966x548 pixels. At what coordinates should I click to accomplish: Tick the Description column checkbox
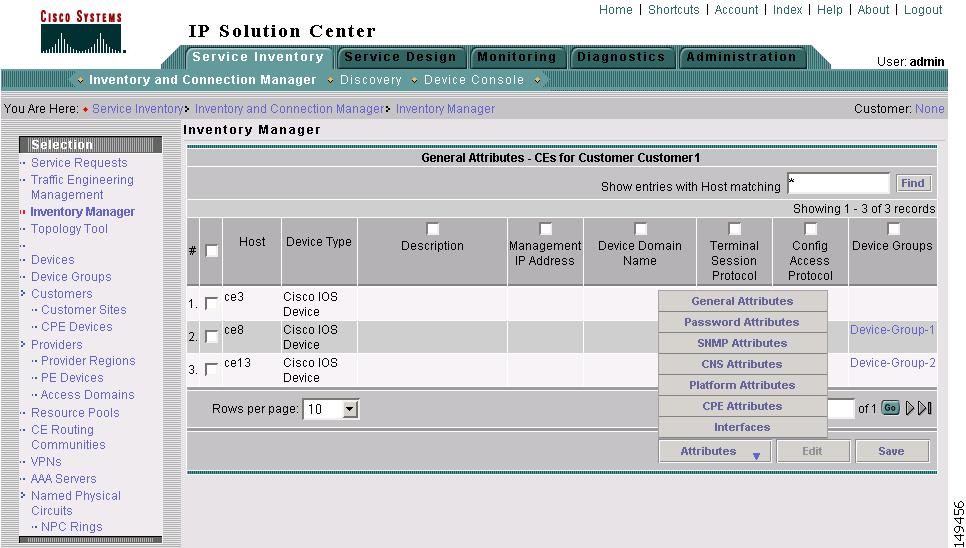(x=432, y=229)
